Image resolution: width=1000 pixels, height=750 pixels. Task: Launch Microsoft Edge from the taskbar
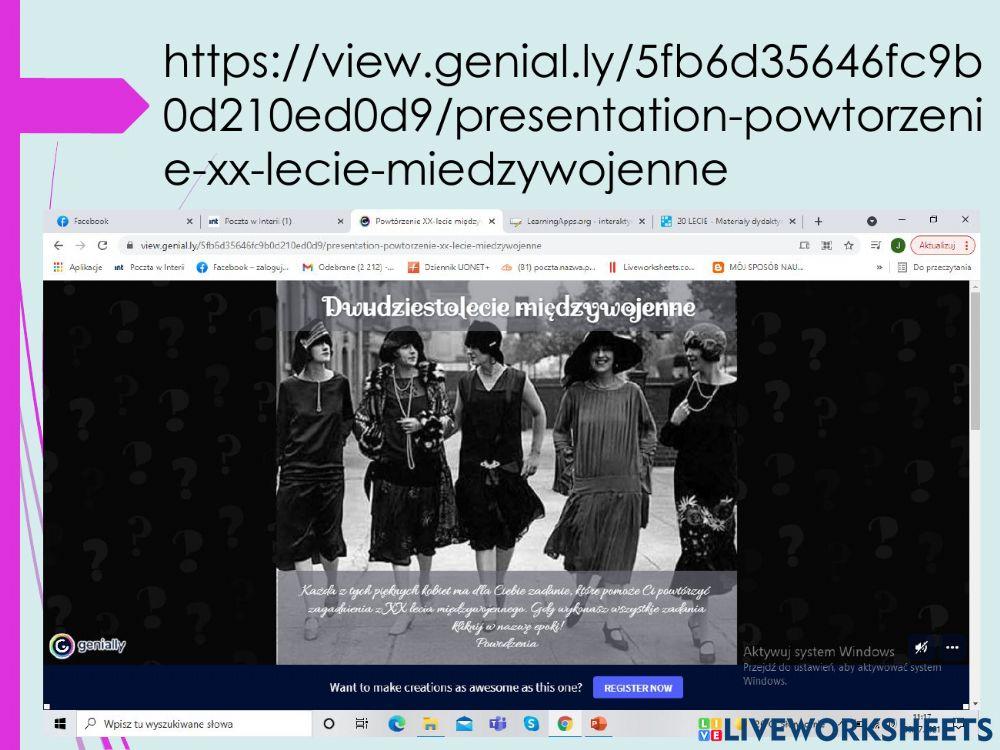click(396, 723)
